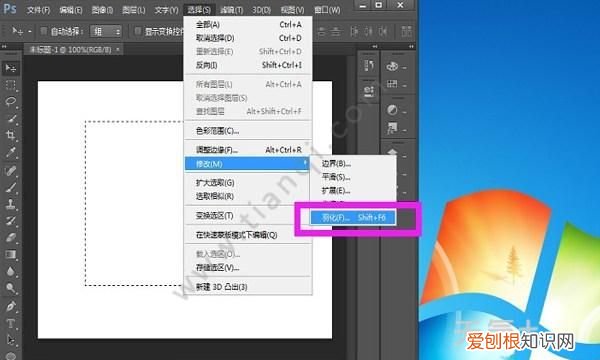The width and height of the screenshot is (600, 360).
Task: Choose 平滑(S)... in the Modify submenu
Action: click(353, 177)
